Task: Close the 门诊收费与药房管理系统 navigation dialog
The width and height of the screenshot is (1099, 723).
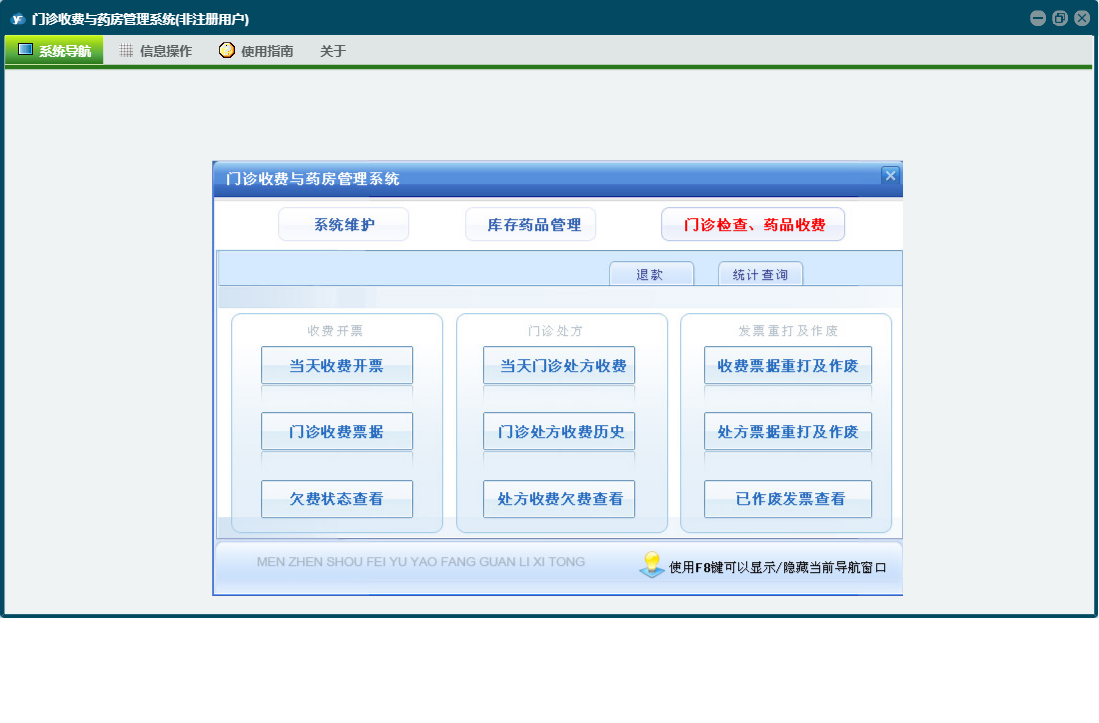Action: point(890,175)
